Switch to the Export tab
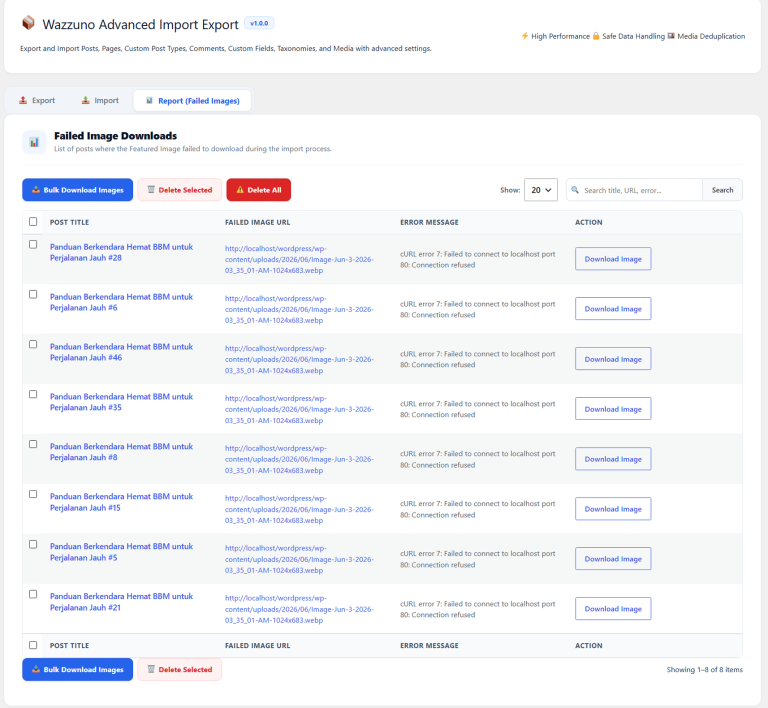 (37, 100)
